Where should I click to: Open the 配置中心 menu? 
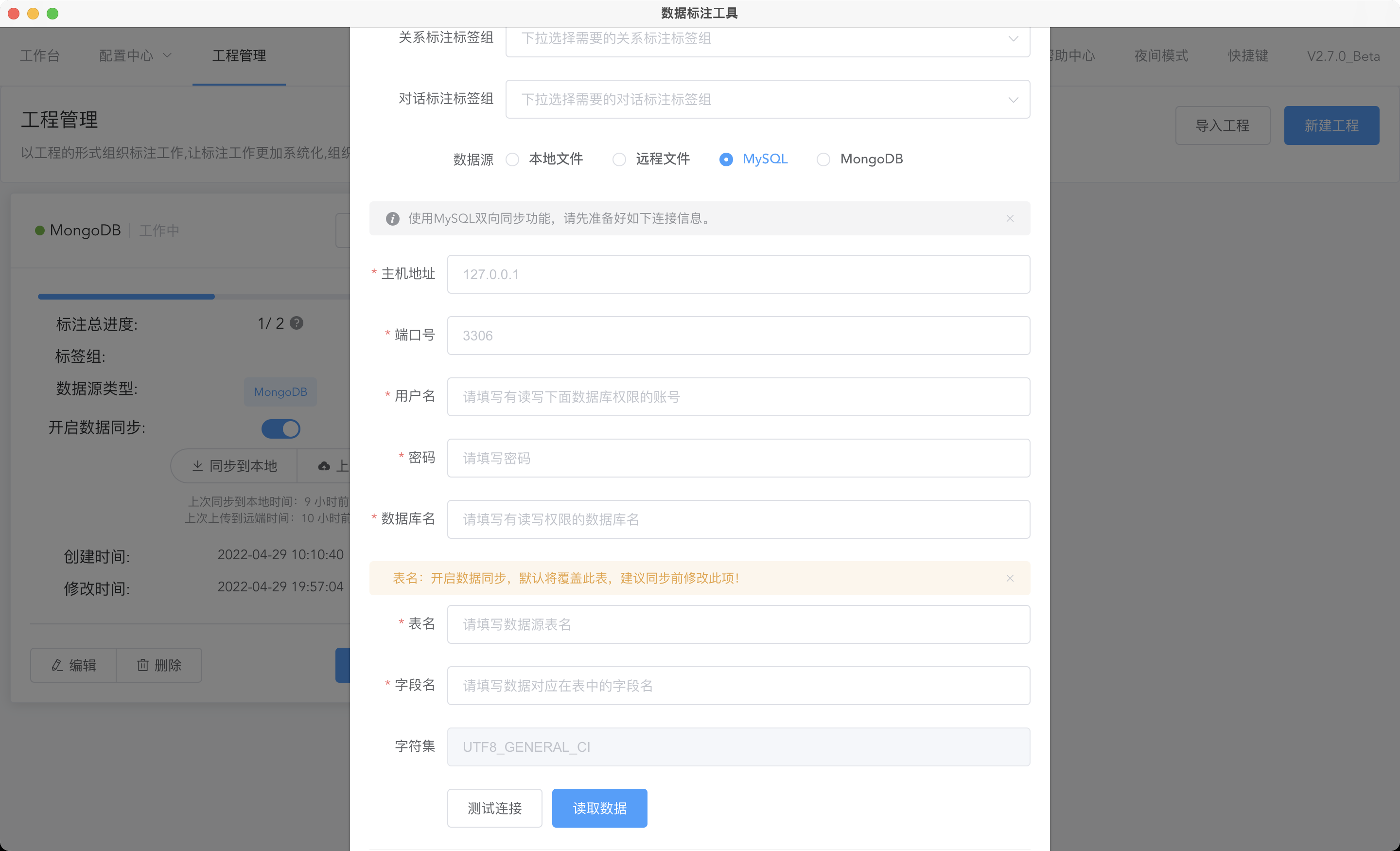click(135, 56)
